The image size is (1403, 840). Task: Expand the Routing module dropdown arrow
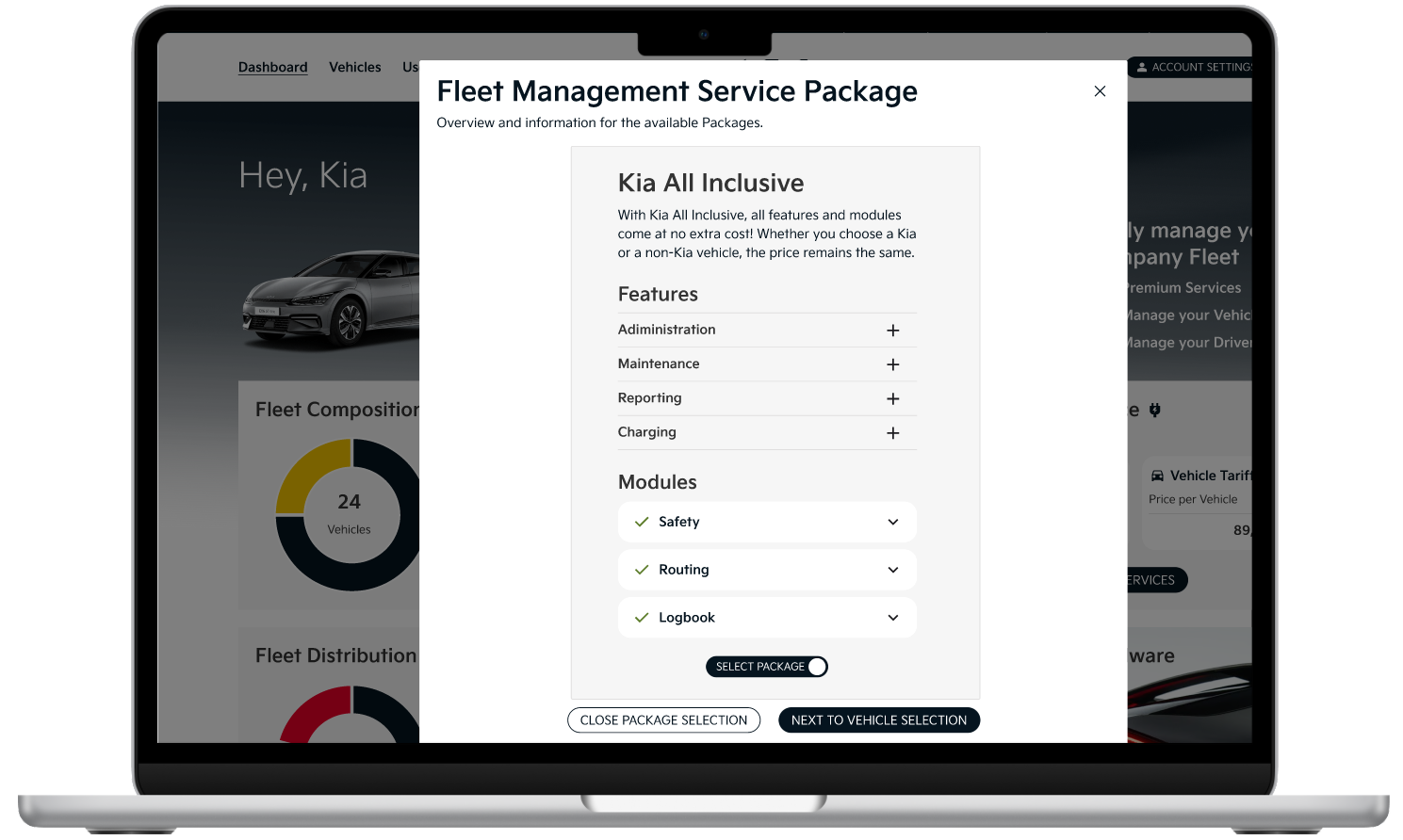892,570
